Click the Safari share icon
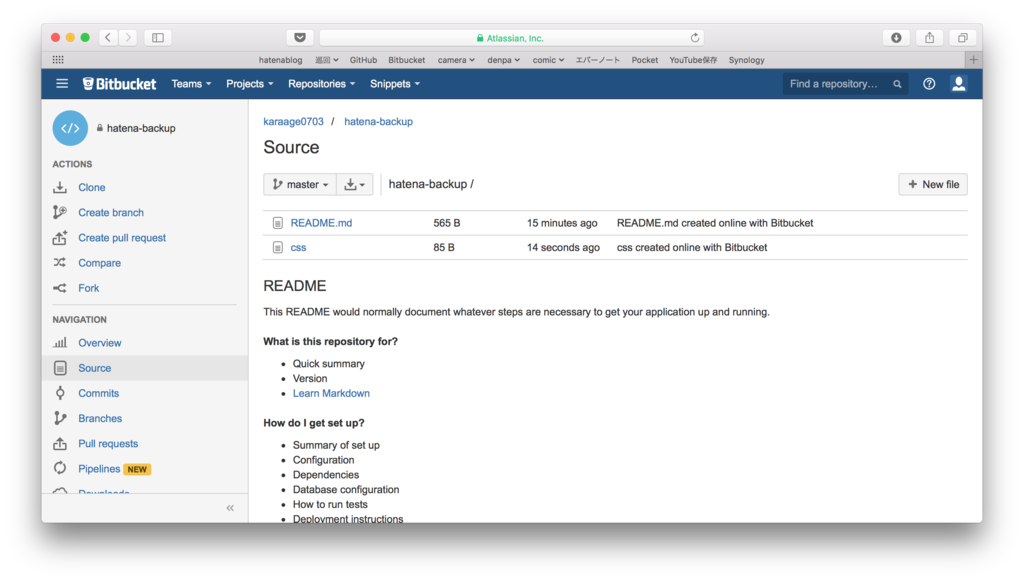This screenshot has height=582, width=1024. click(929, 38)
